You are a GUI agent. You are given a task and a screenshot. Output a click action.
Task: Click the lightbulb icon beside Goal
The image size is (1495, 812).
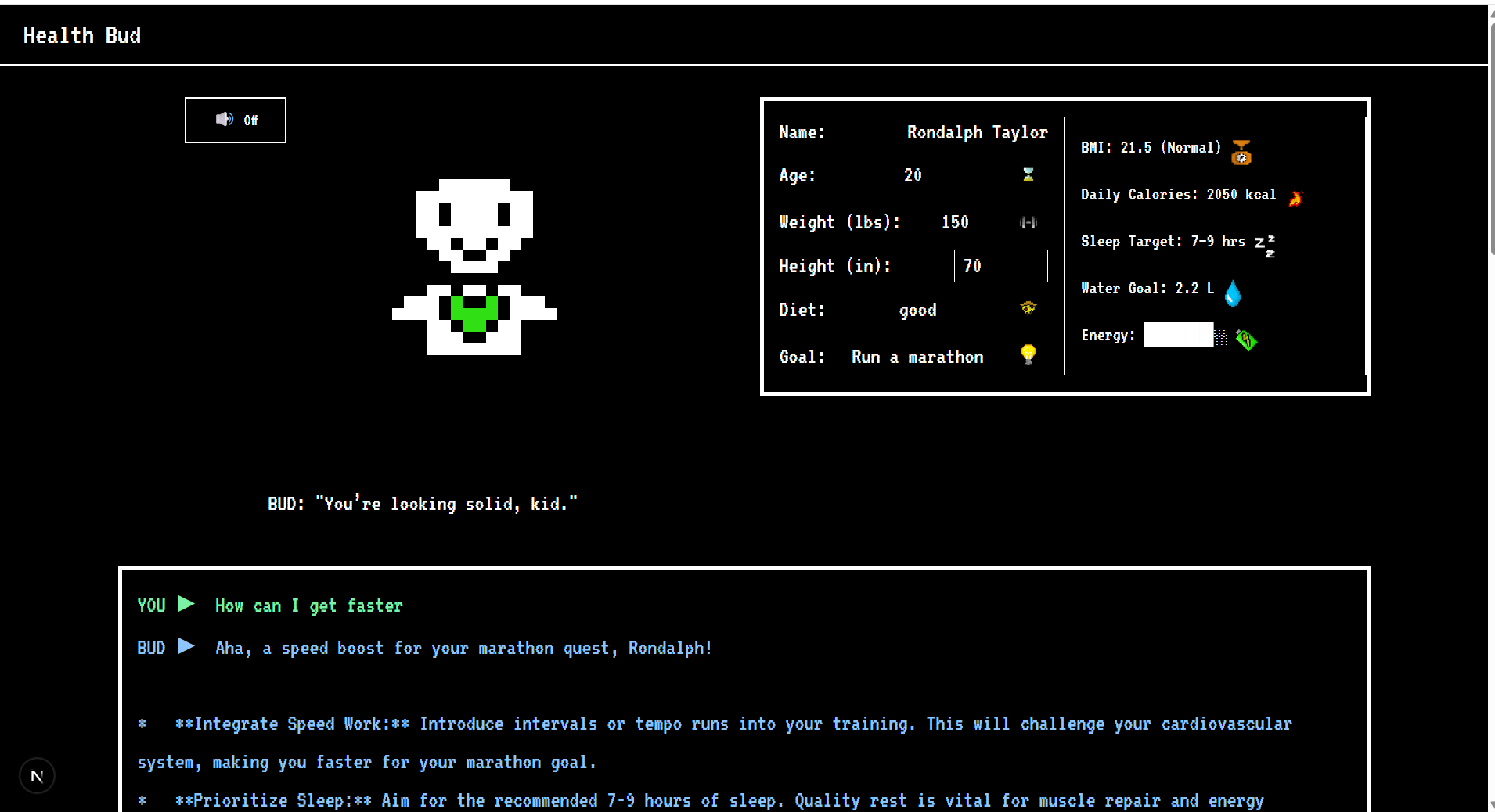pos(1028,354)
